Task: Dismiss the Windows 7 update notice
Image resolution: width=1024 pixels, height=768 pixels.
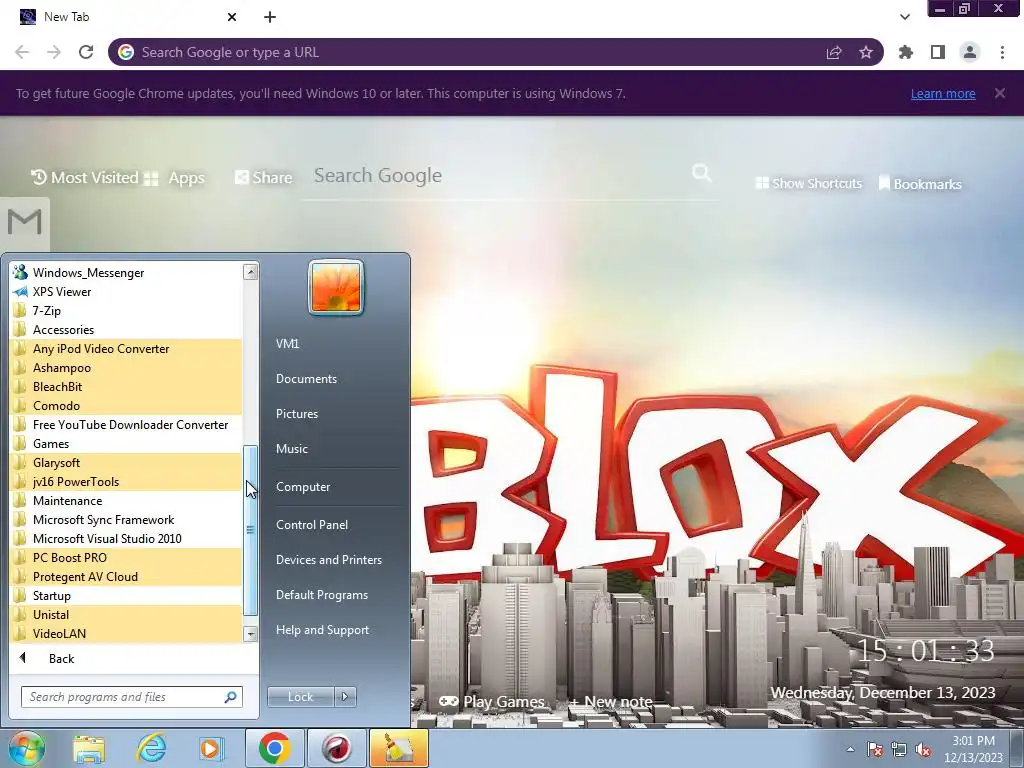Action: [1000, 93]
